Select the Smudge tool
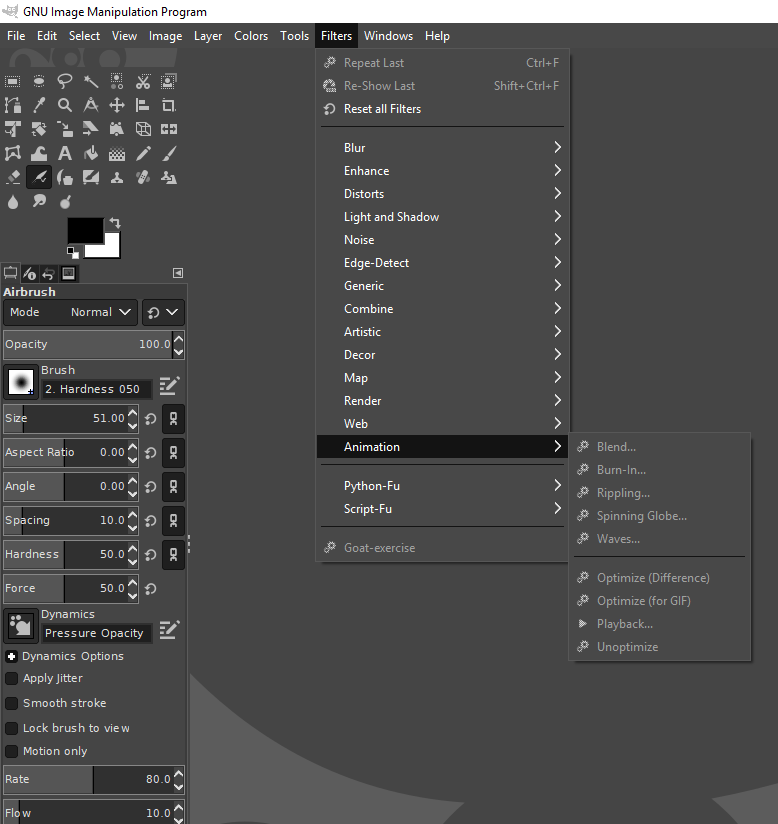The image size is (778, 824). [39, 201]
